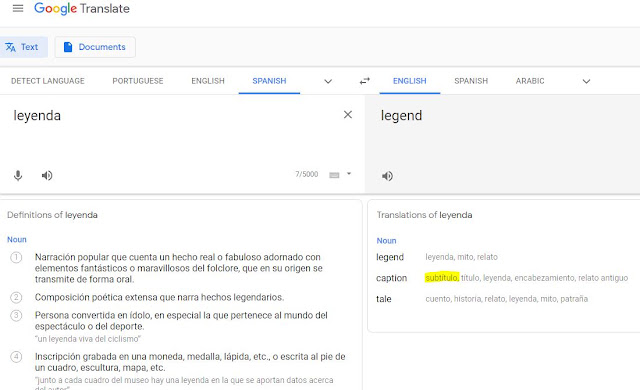Click translation entry 'caption'

click(x=391, y=278)
